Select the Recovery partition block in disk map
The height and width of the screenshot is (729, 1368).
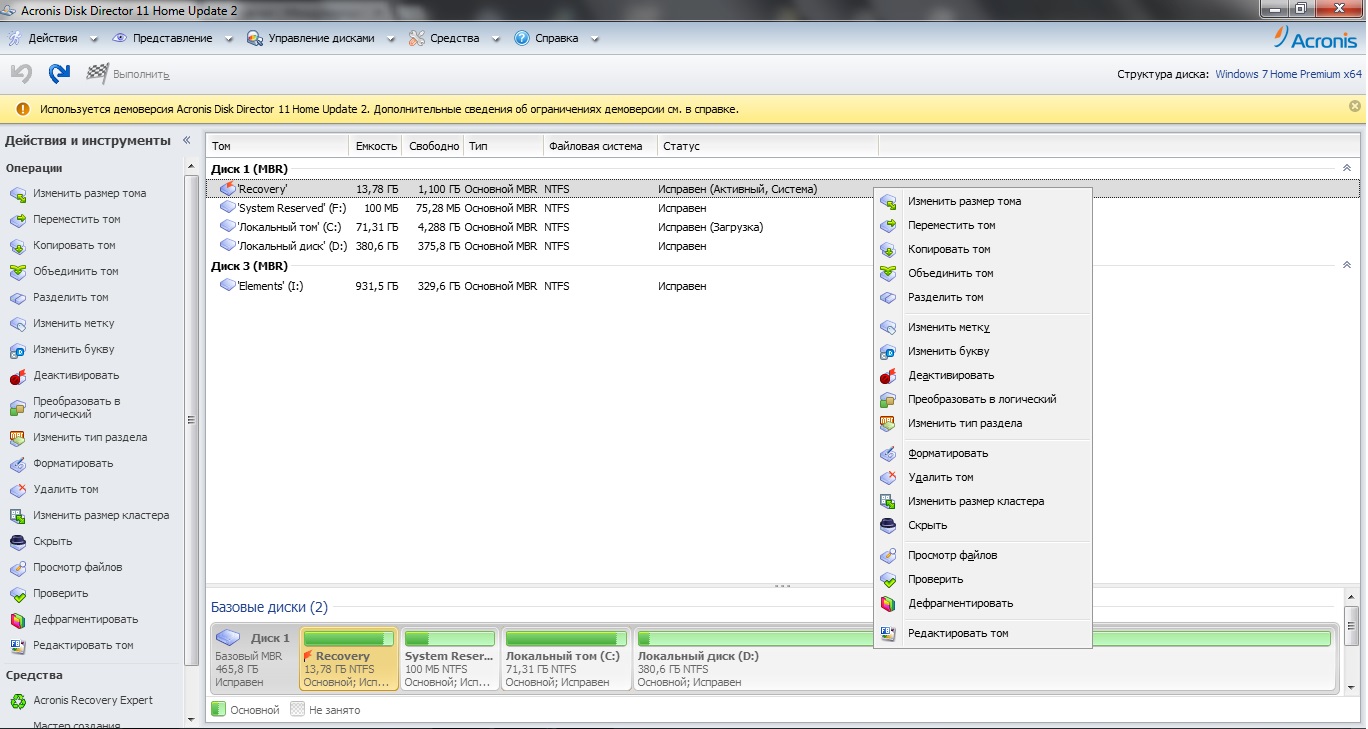click(349, 659)
